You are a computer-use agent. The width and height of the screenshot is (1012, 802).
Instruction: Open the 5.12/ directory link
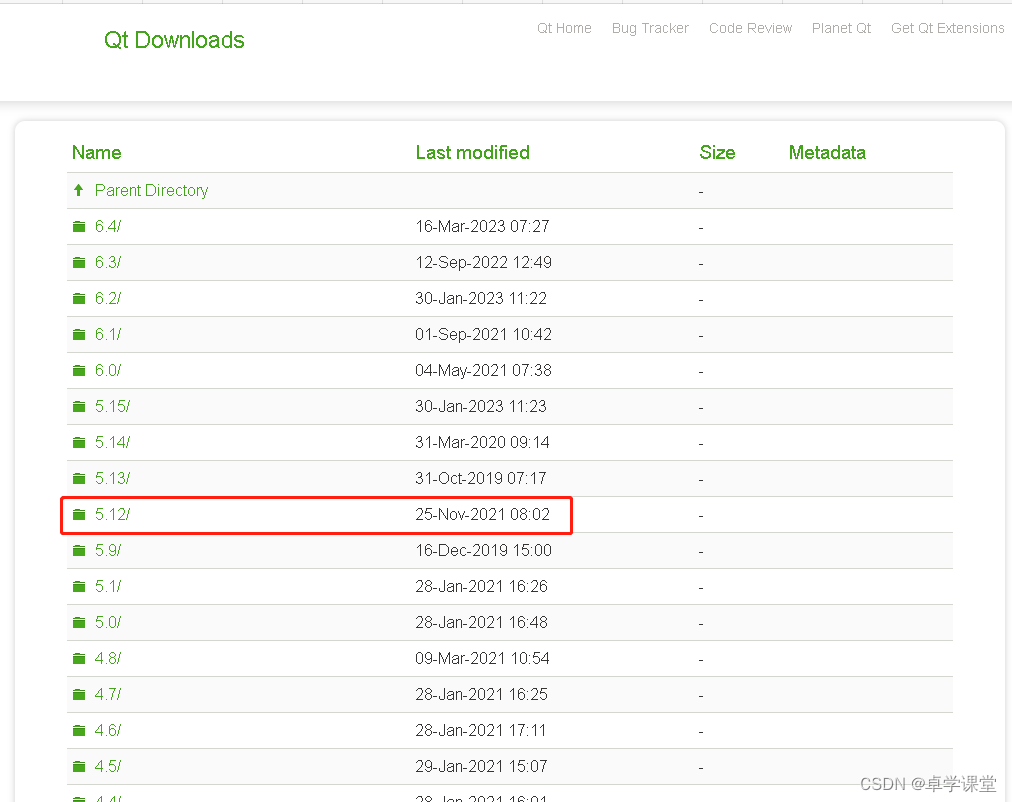[112, 515]
